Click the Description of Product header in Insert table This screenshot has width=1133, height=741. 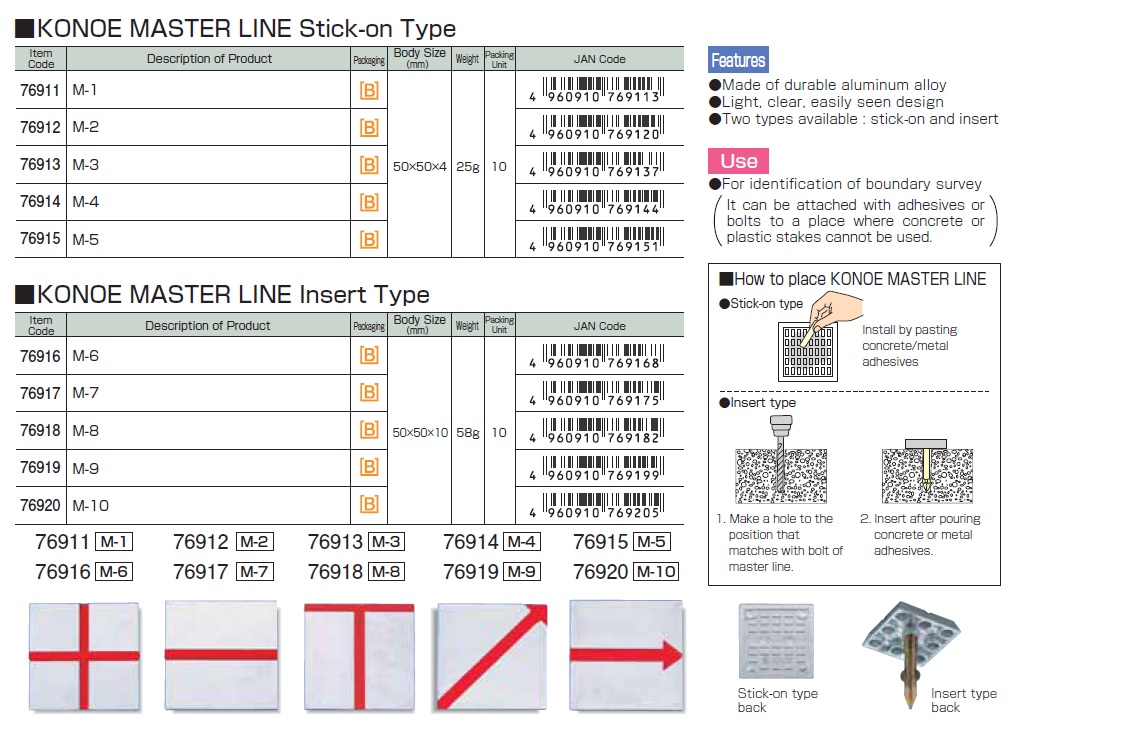(x=208, y=325)
